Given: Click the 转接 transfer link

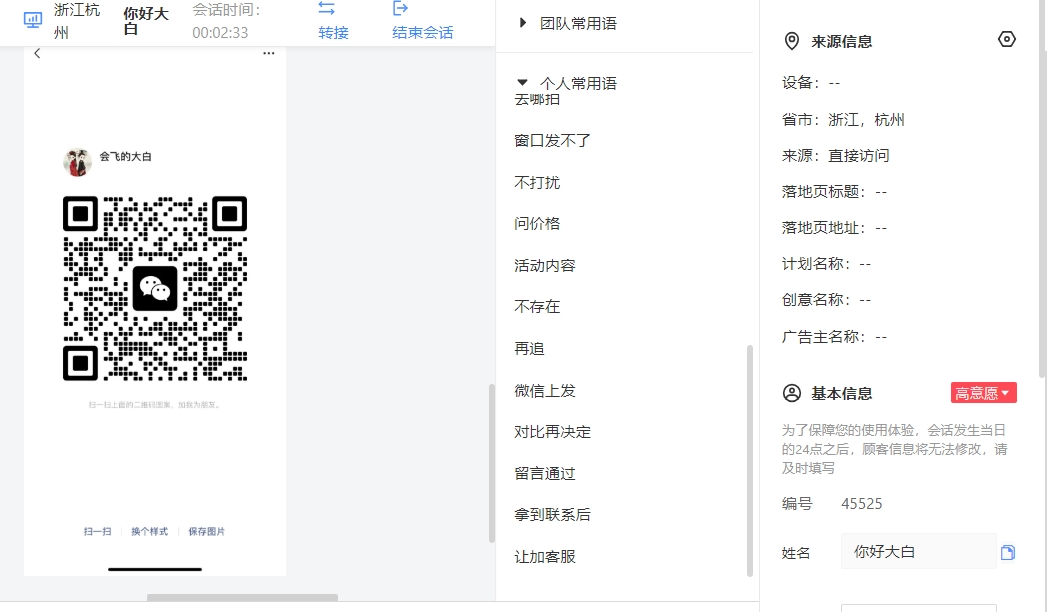Looking at the screenshot, I should tap(333, 33).
